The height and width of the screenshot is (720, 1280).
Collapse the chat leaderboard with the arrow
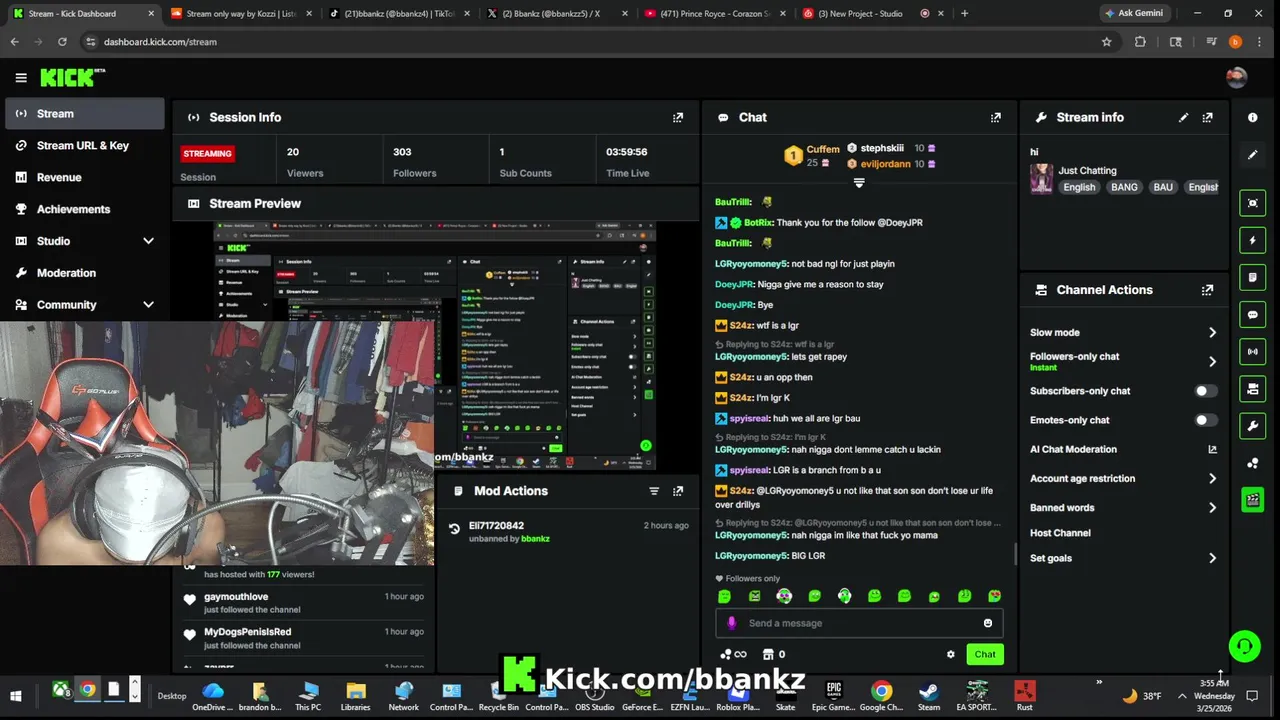point(858,183)
